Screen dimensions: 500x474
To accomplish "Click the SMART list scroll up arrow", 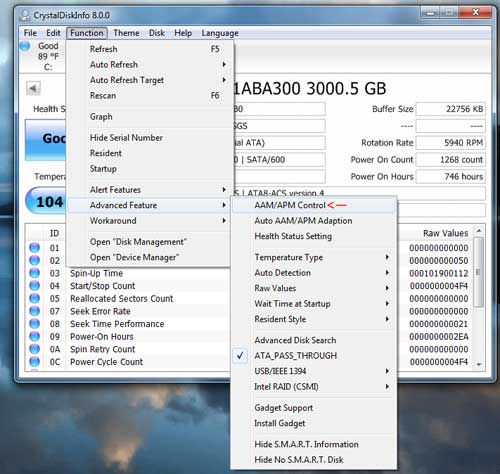I will click(x=479, y=230).
